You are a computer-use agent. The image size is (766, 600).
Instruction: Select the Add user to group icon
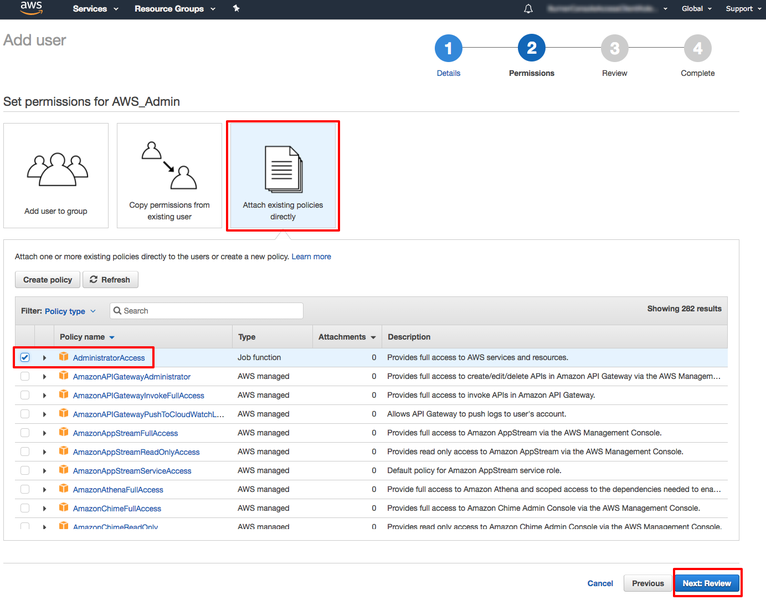[57, 169]
